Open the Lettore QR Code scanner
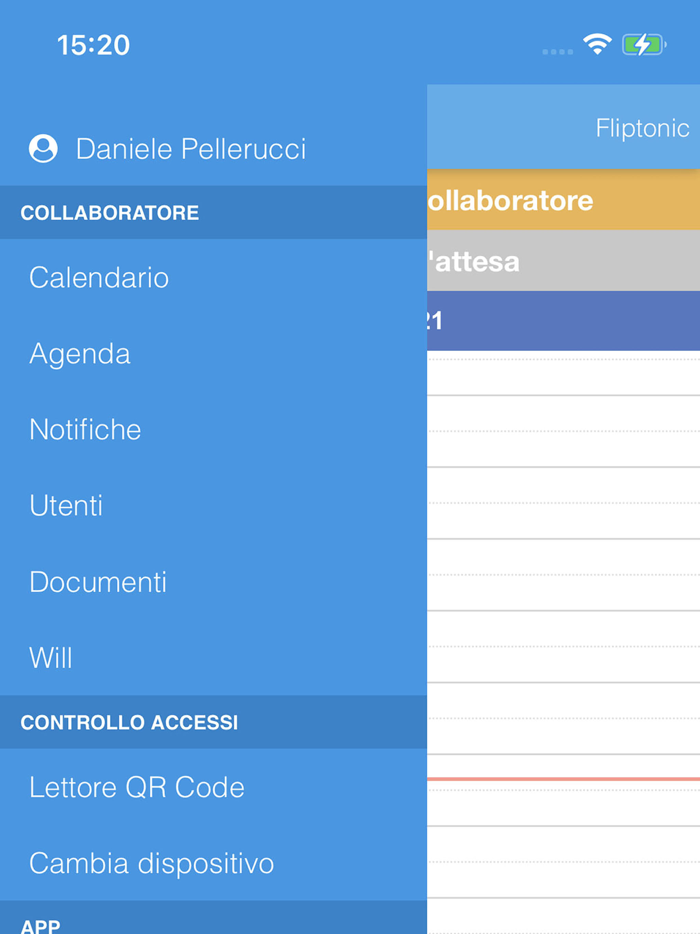700x934 pixels. click(137, 787)
